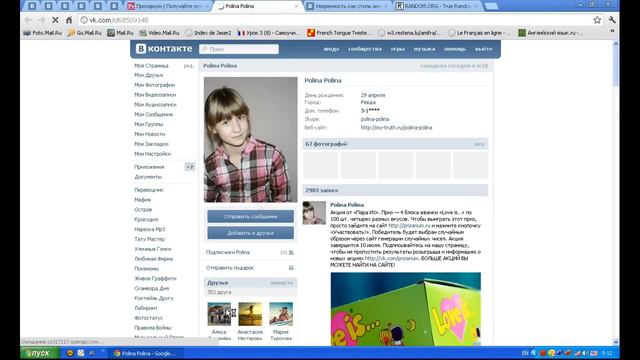
Task: Open the French Tongue Twisters bookmark
Action: [x=339, y=33]
